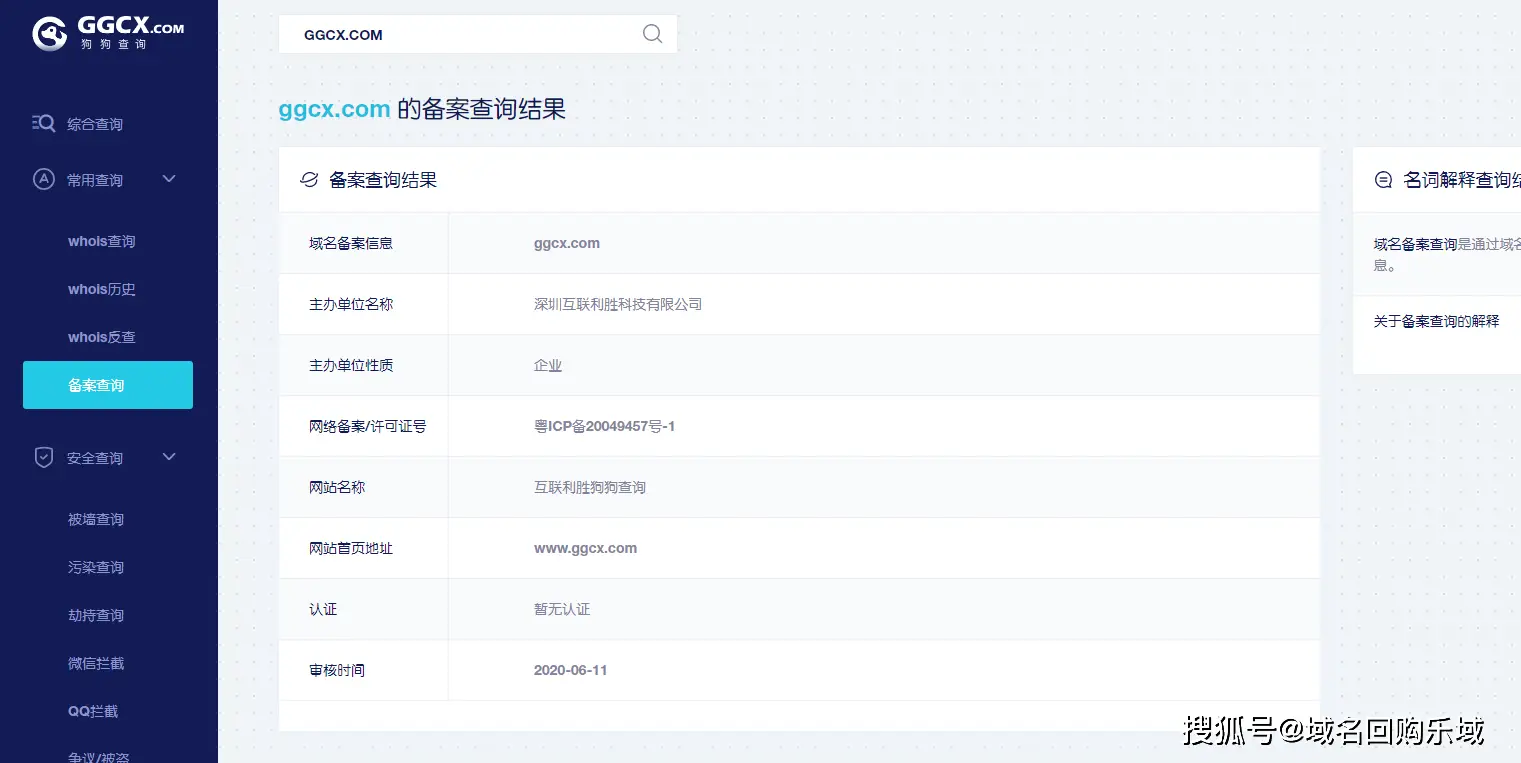This screenshot has height=763, width=1521.
Task: Click the 综合查询 list-search icon
Action: coord(44,123)
